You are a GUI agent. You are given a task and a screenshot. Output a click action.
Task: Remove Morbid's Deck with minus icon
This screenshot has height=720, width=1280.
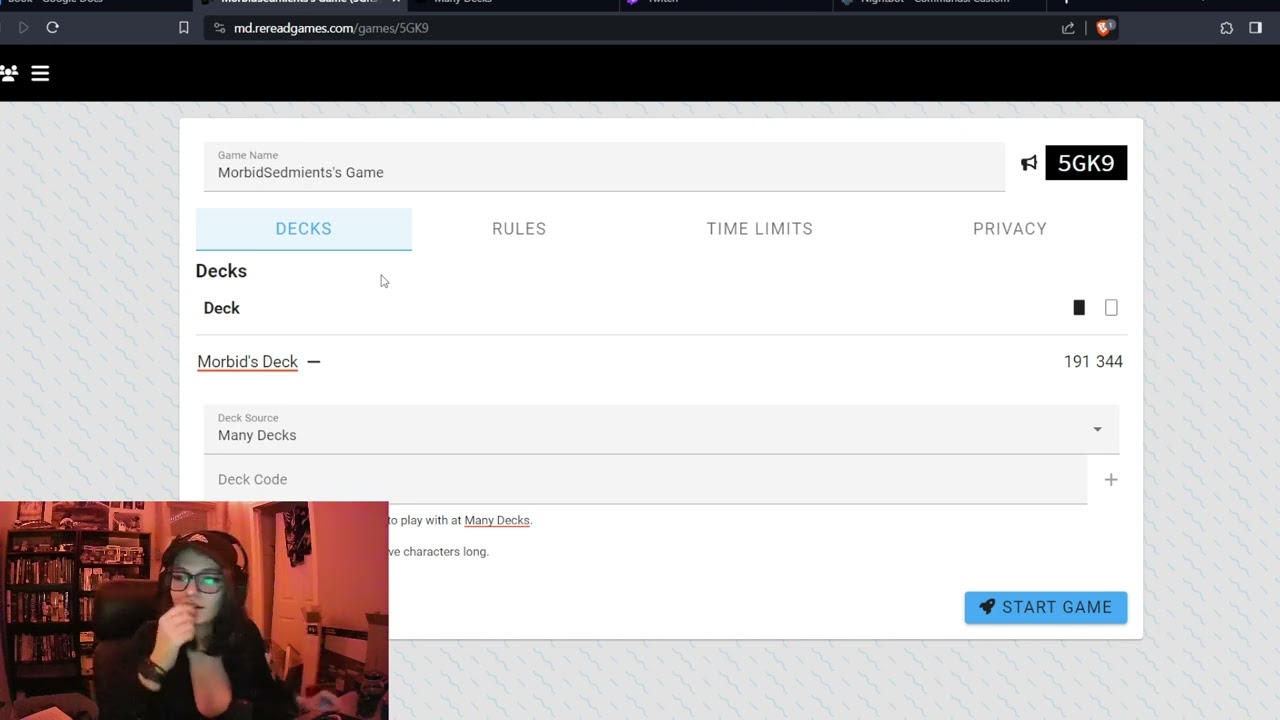pyautogui.click(x=314, y=362)
